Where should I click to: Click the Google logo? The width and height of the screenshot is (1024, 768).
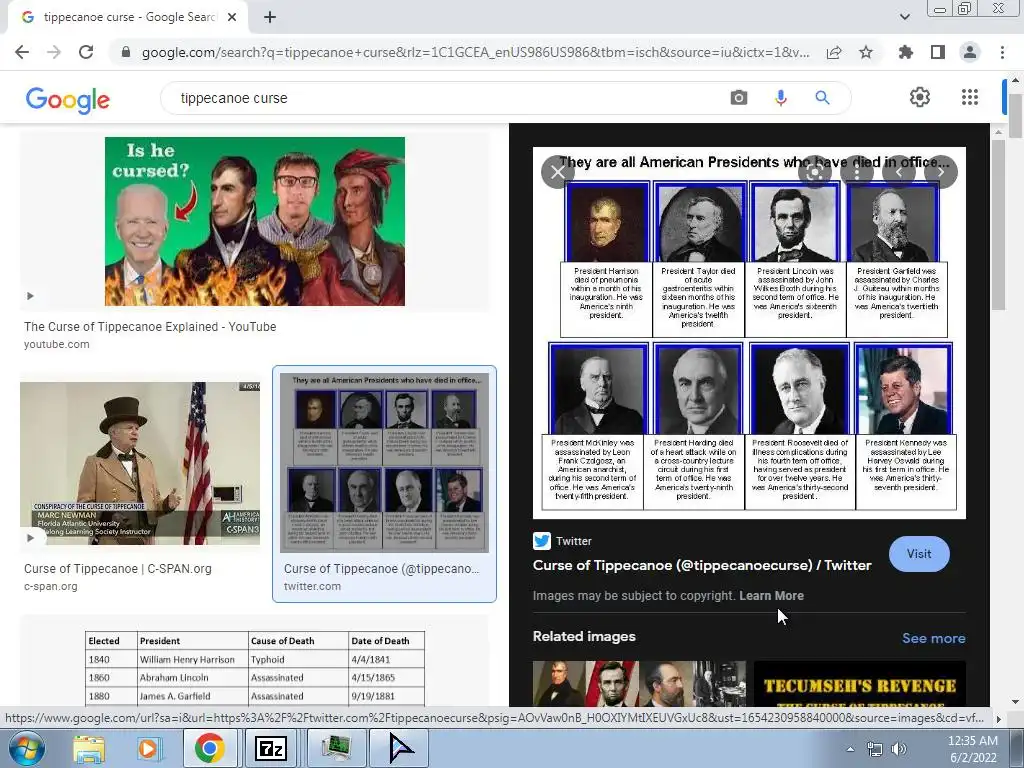[67, 99]
